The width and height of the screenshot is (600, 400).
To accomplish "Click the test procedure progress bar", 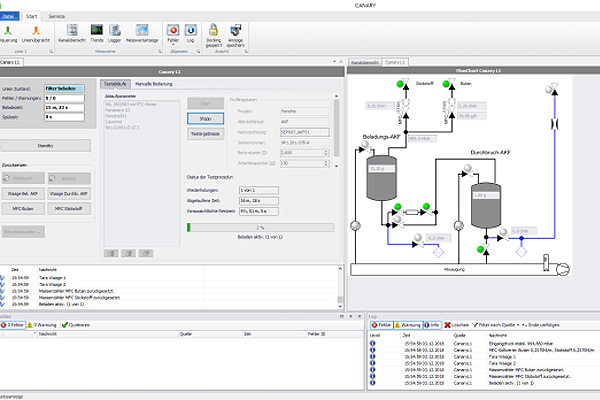I will pyautogui.click(x=258, y=227).
